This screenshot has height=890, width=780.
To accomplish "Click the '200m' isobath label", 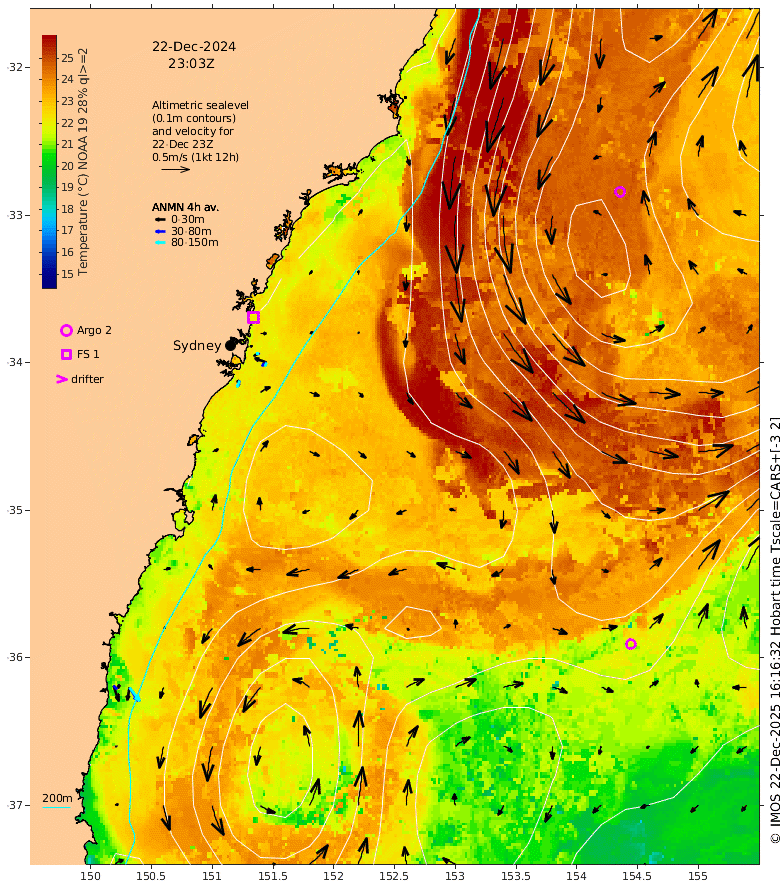I will point(57,798).
